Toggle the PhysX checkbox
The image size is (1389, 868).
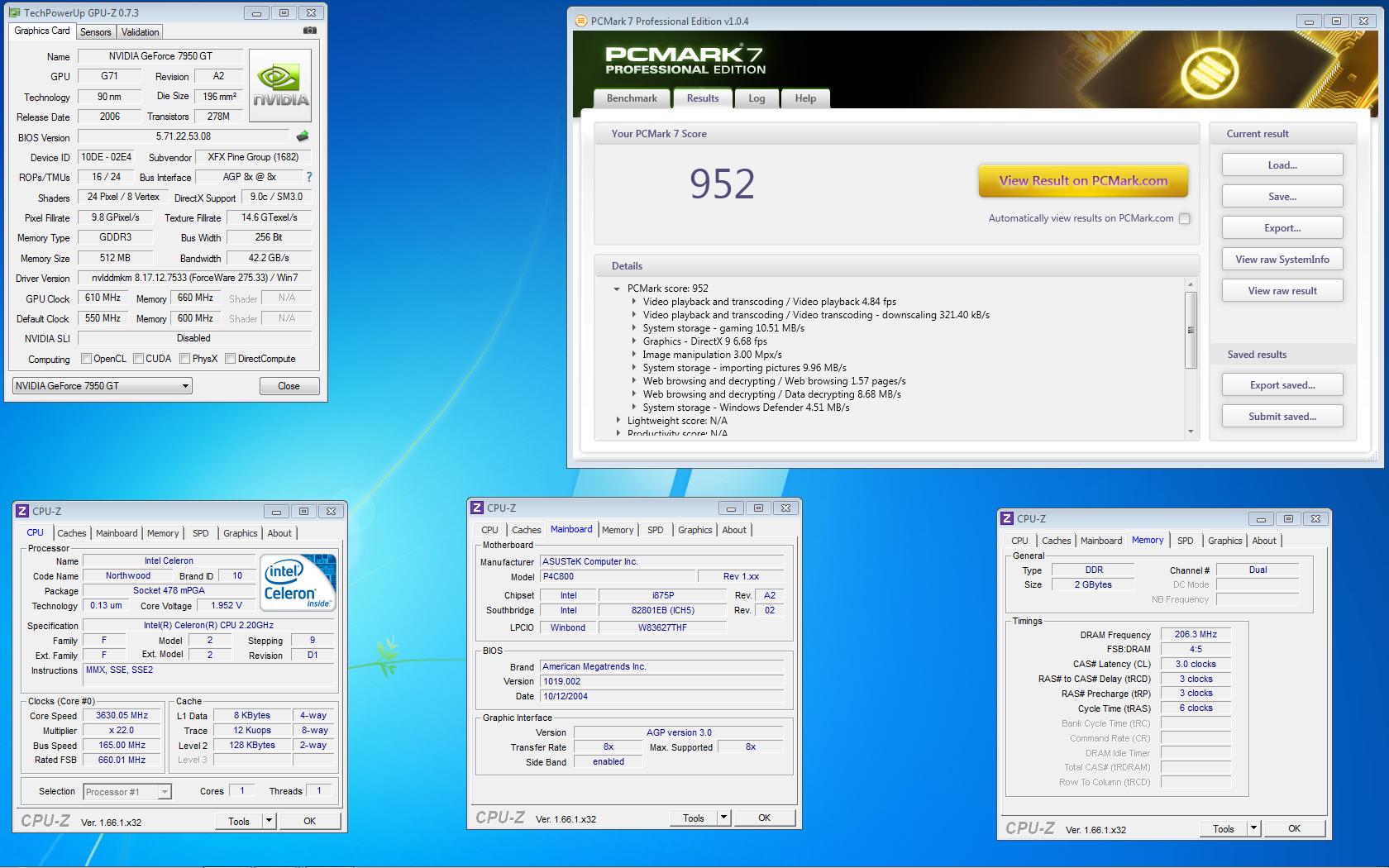(x=184, y=359)
